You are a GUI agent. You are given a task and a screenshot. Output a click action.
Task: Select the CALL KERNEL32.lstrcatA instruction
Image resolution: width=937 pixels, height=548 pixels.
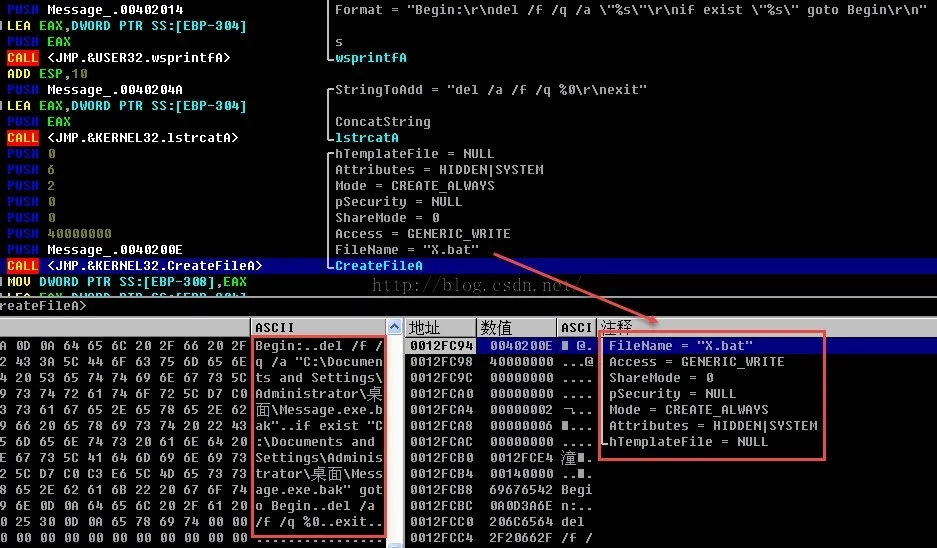[x=123, y=138]
